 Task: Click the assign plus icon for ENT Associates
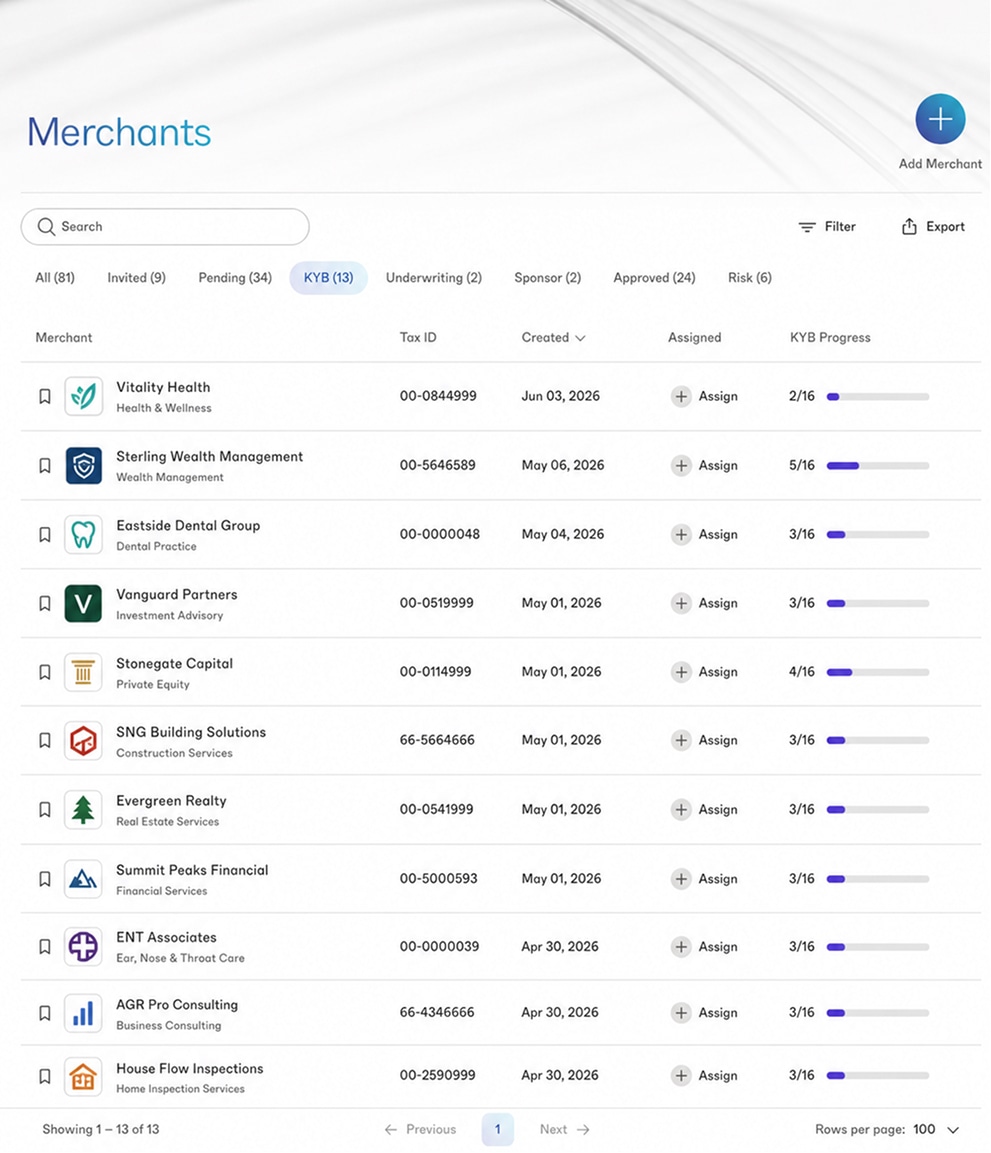[x=681, y=946]
